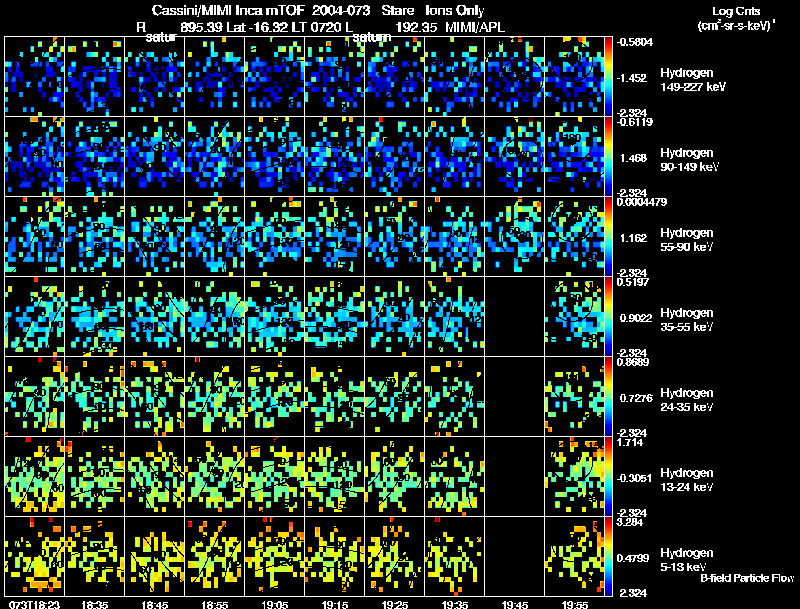
Task: Select the '19:45' time axis label
Action: 514,604
